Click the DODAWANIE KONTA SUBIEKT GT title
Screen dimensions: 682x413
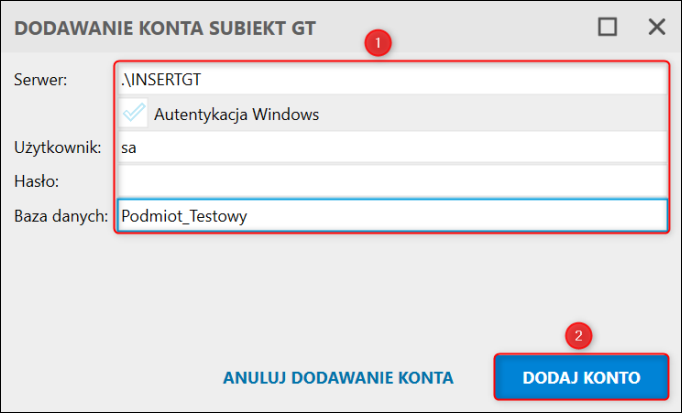click(x=165, y=28)
